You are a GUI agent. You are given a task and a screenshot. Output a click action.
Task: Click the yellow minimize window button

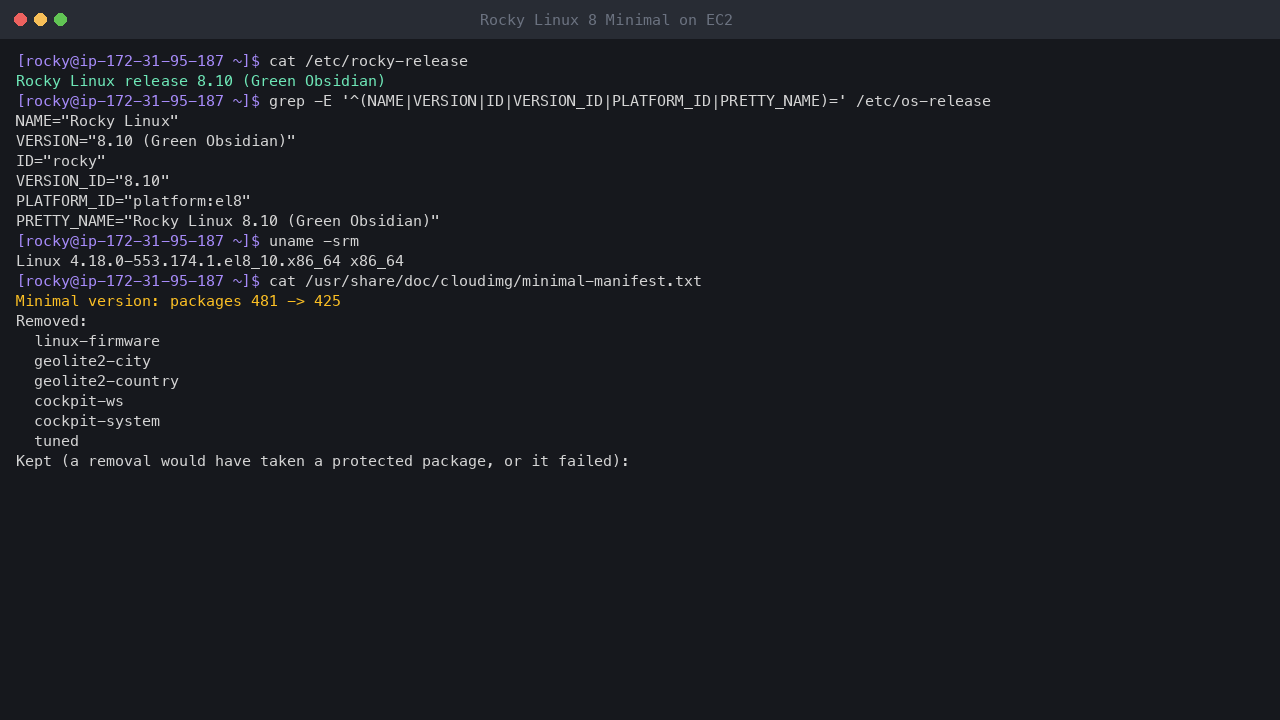click(x=40, y=20)
